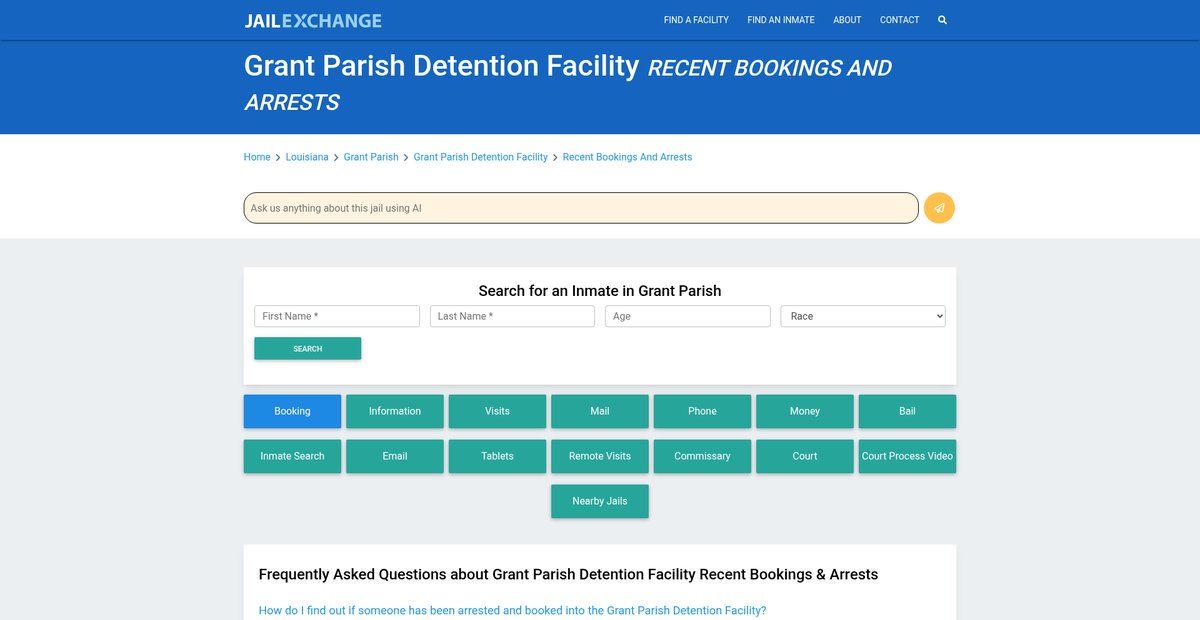Open the Nearby Jails button
The height and width of the screenshot is (620, 1200).
point(600,501)
